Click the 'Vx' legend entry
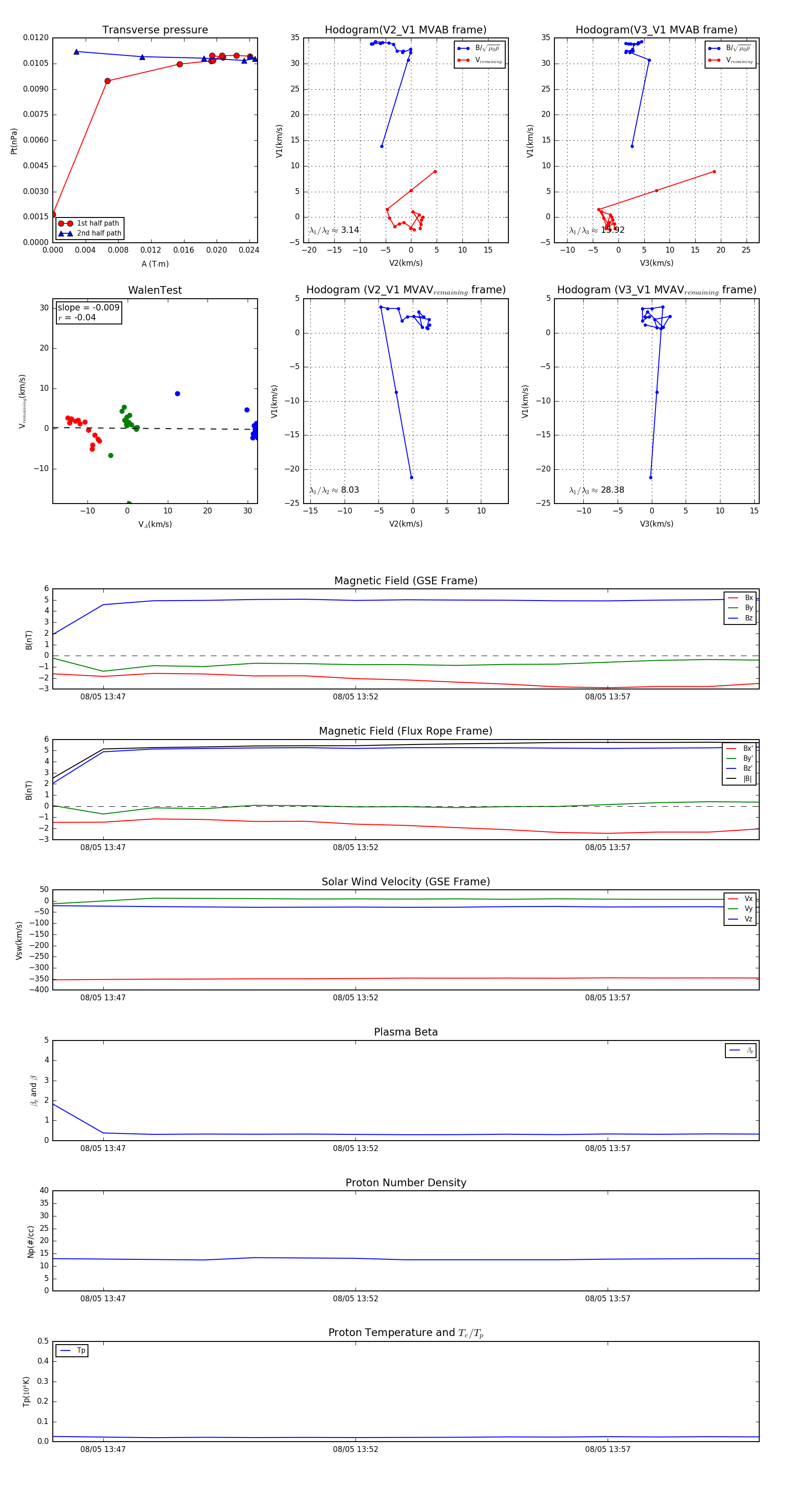The width and height of the screenshot is (812, 1489). coord(740,898)
